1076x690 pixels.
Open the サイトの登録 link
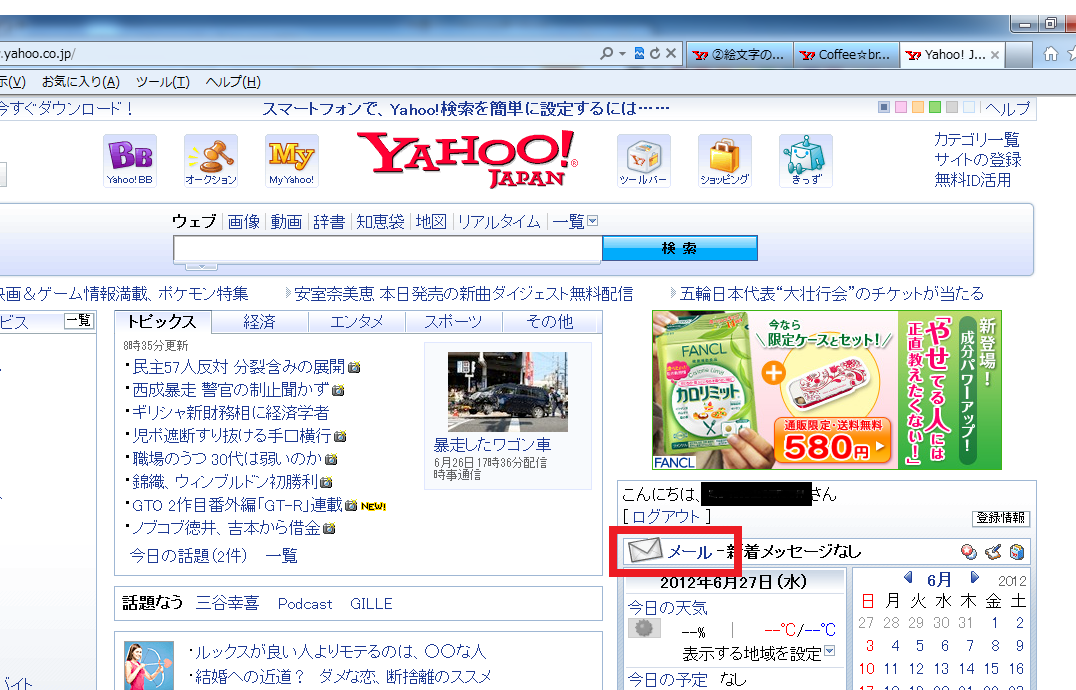pos(977,160)
